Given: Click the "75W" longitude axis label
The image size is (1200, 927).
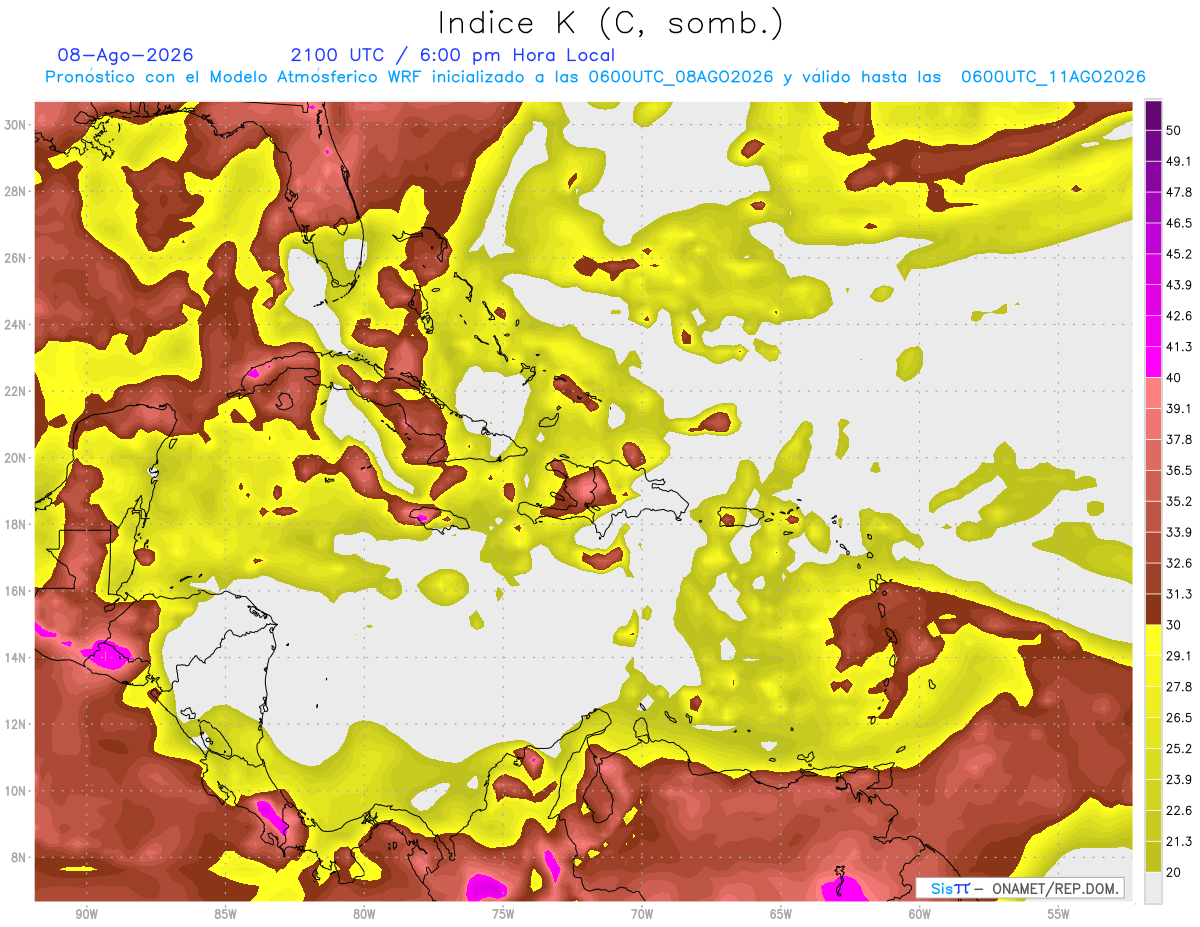Looking at the screenshot, I should coord(503,915).
